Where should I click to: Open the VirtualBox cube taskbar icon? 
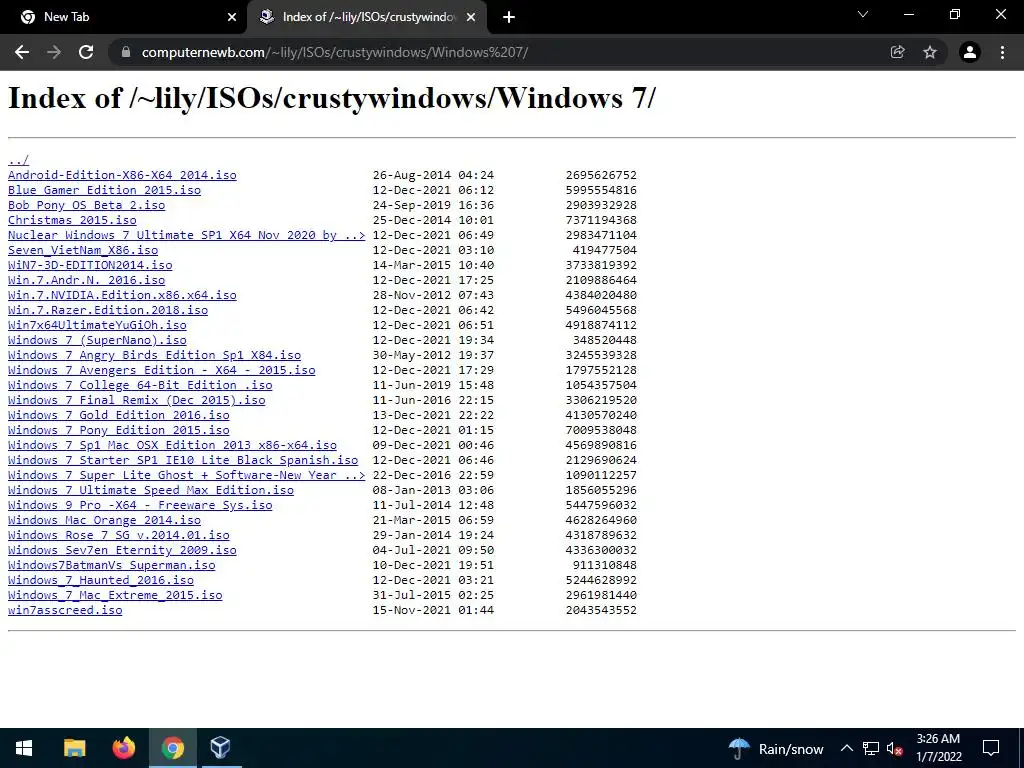221,748
